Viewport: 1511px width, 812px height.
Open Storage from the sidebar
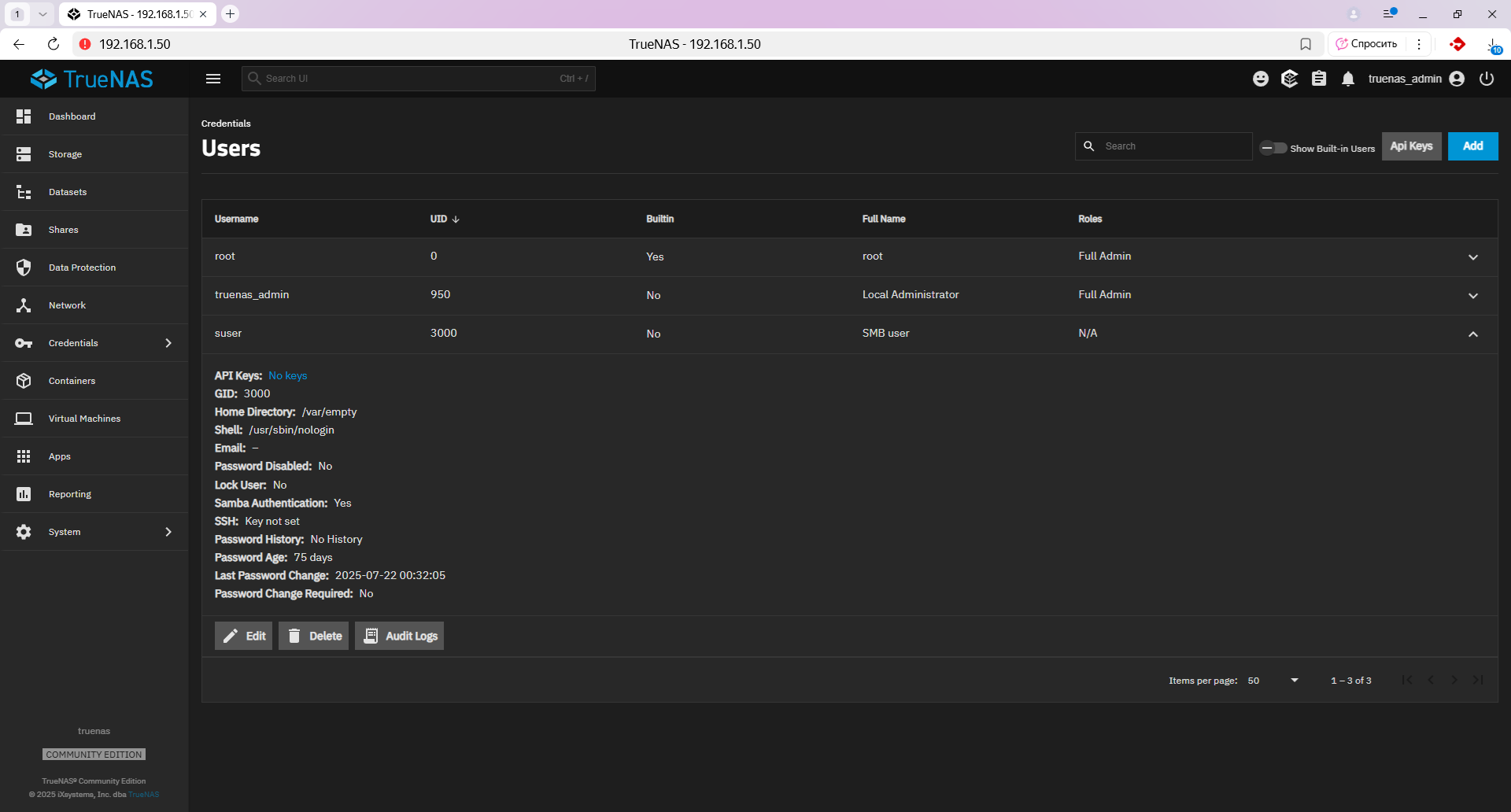pos(65,154)
